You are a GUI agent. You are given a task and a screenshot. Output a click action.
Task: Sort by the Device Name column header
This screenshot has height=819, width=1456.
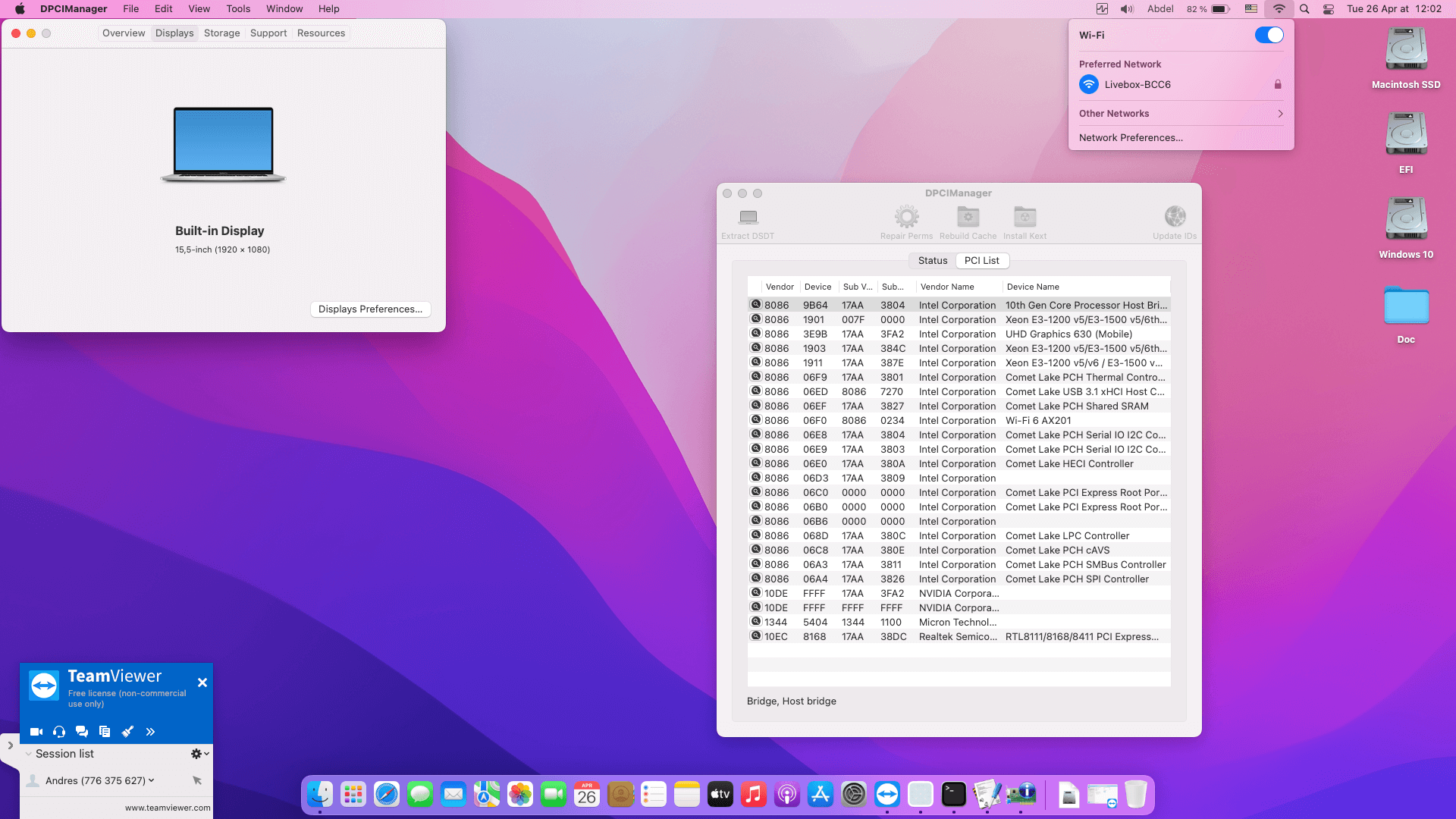pyautogui.click(x=1086, y=287)
